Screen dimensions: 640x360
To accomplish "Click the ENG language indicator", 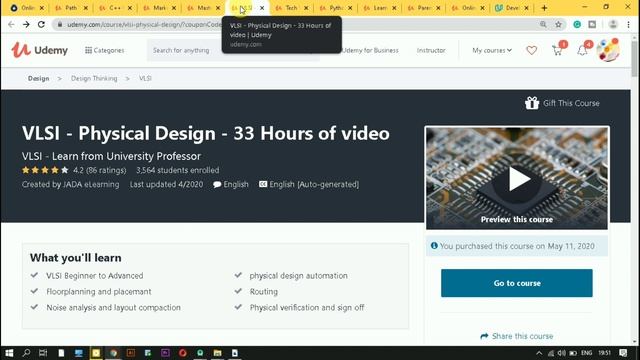I will [587, 353].
